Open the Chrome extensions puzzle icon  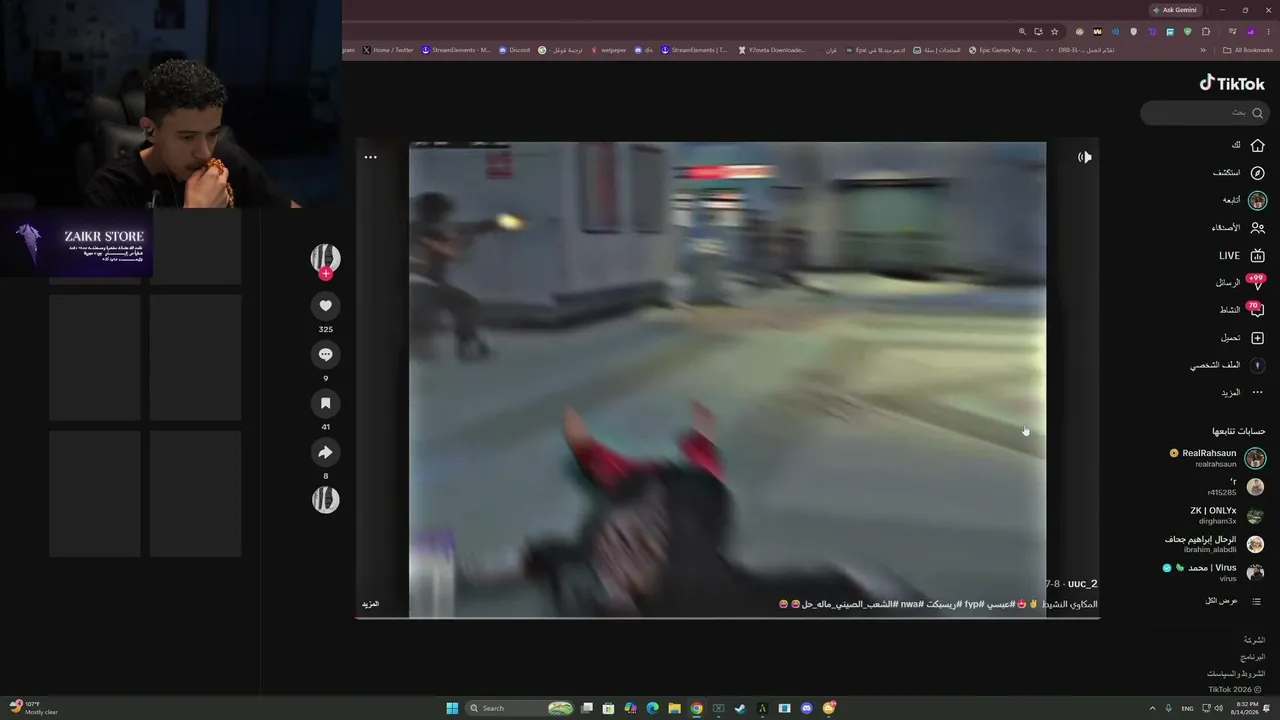click(x=1205, y=32)
